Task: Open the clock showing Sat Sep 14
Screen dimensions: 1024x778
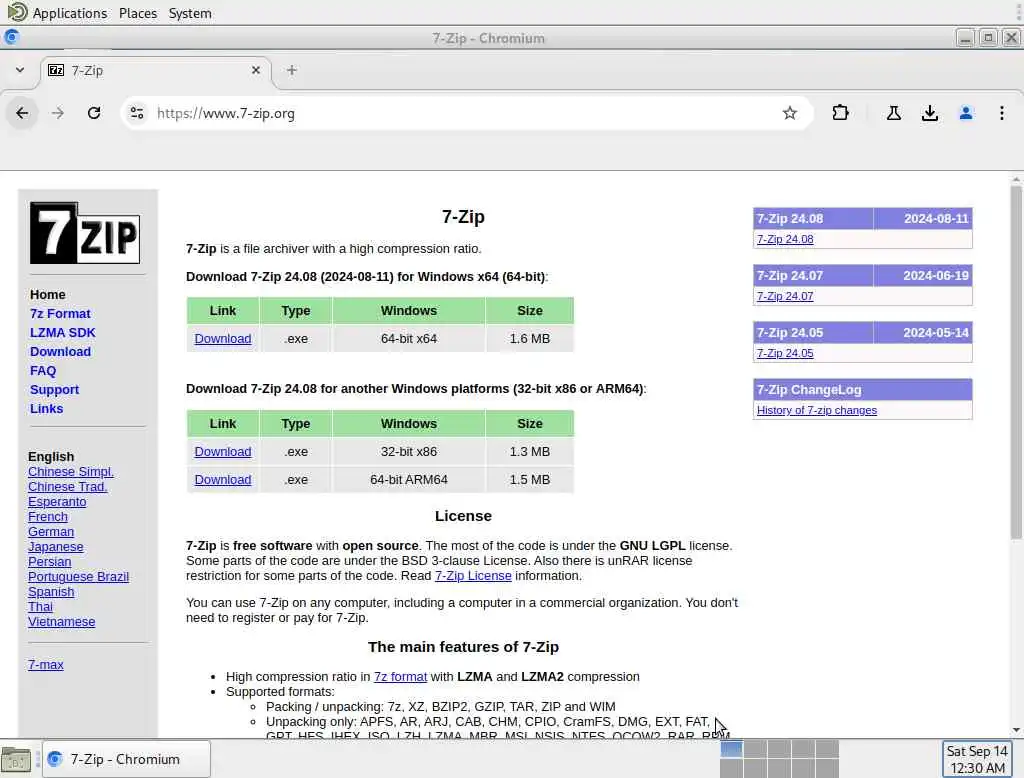Action: click(x=977, y=759)
